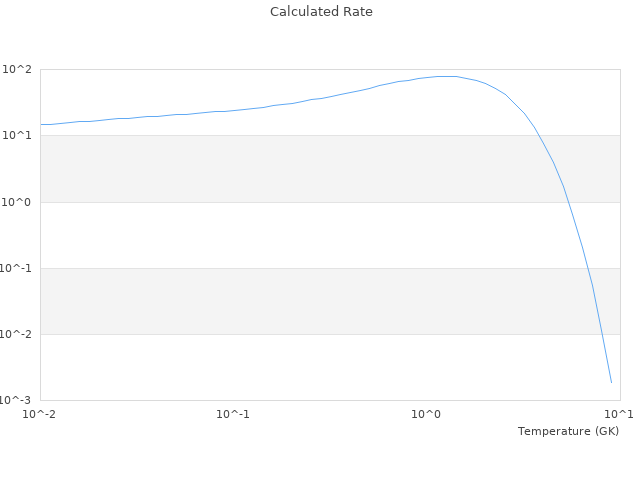Click the leftmost start of the blue curve
This screenshot has height=480, width=640.
[41, 124]
